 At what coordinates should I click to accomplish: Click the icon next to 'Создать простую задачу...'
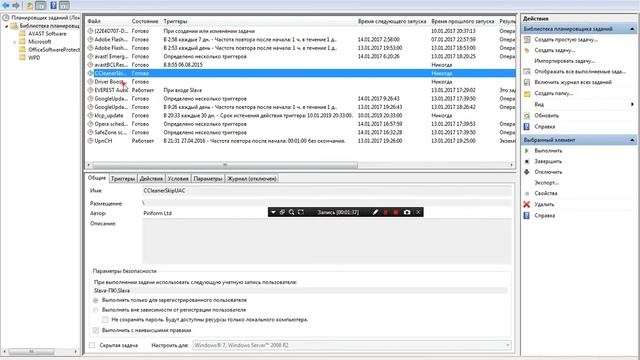point(527,40)
